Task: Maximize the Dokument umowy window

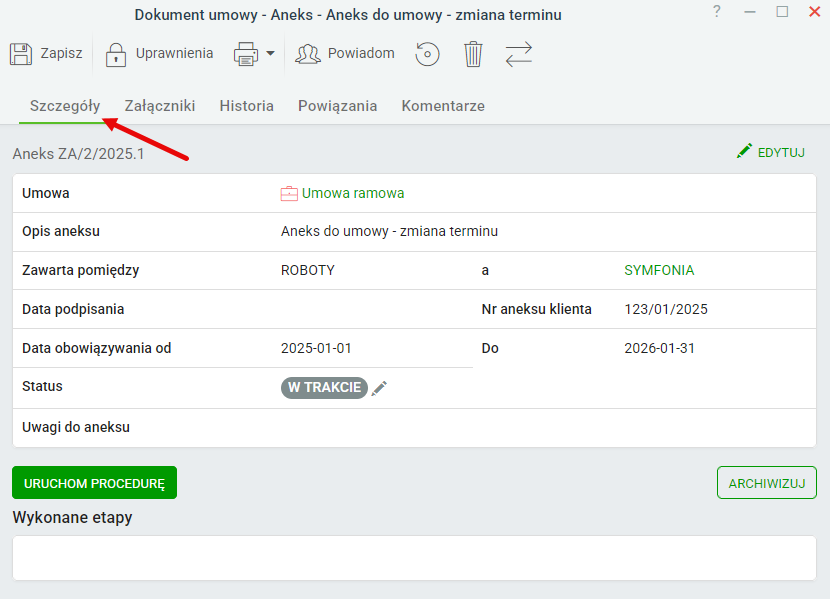Action: coord(782,12)
